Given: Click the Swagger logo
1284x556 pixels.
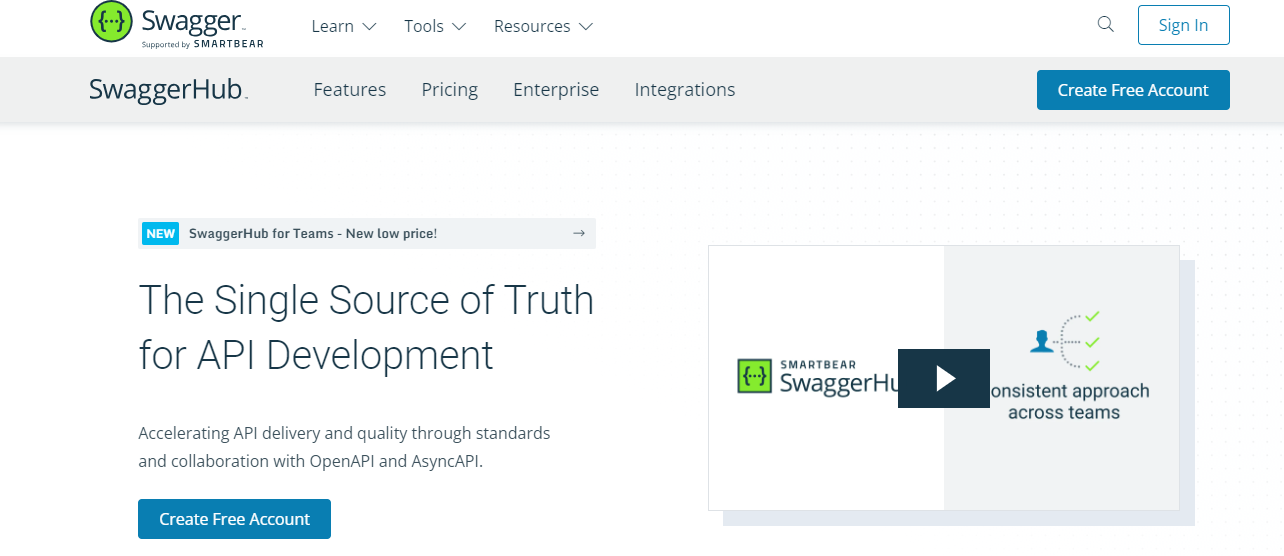Looking at the screenshot, I should point(177,25).
